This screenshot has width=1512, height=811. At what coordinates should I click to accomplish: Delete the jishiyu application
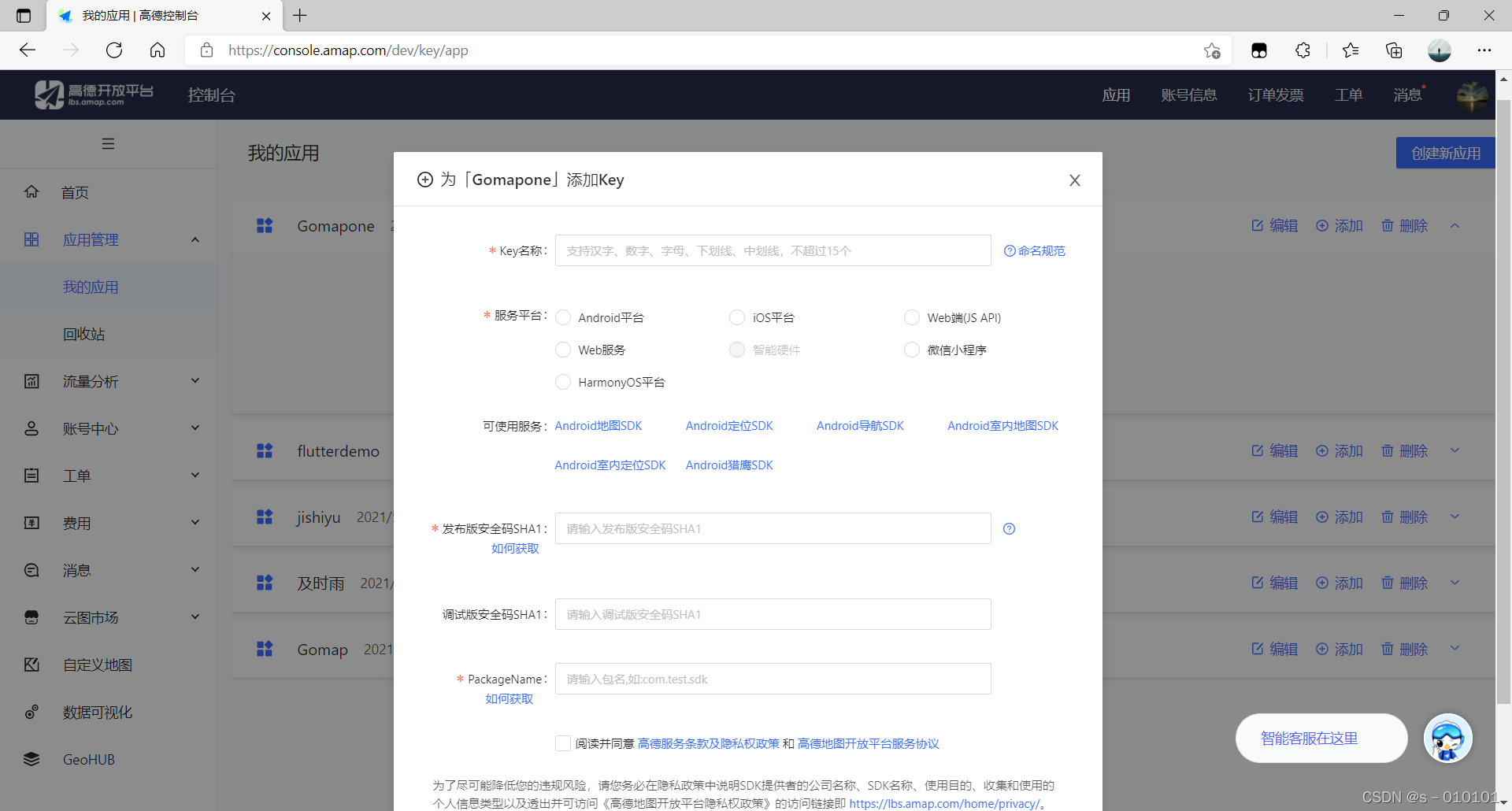coord(1404,517)
